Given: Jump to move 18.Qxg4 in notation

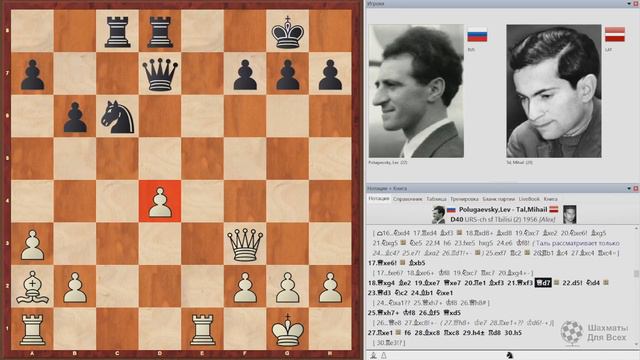Looking at the screenshot, I should [381, 282].
